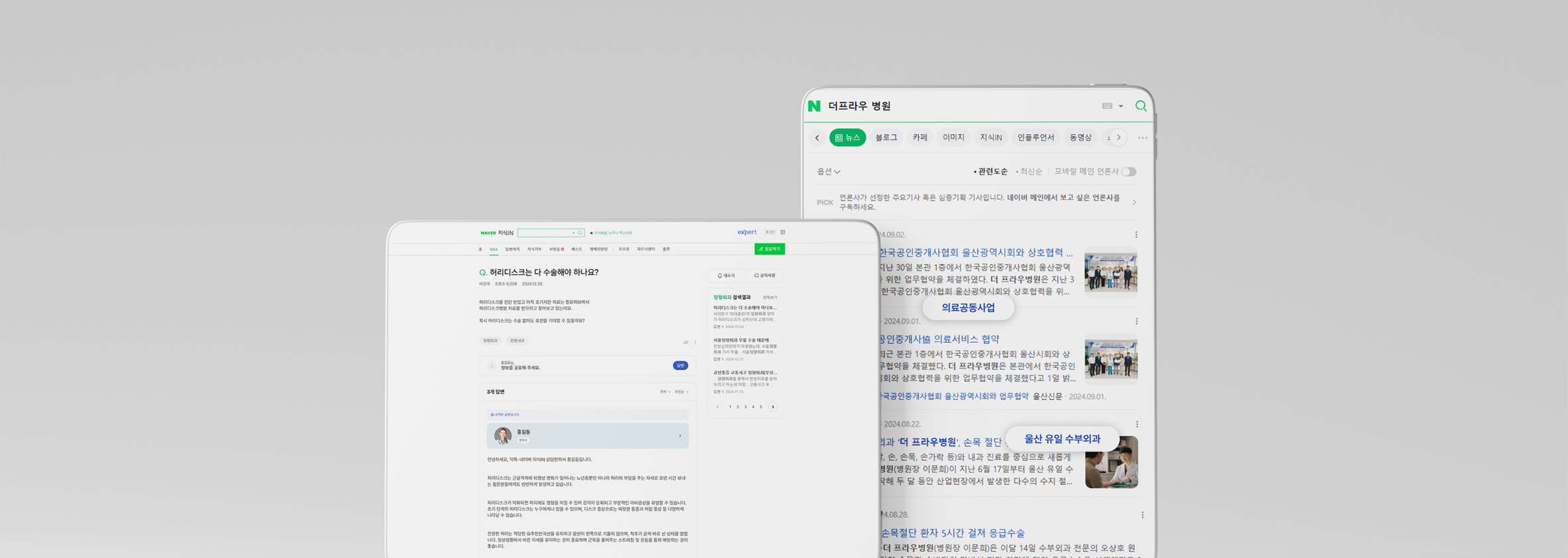
Task: Open the thumbnail of the doctor treating a patient
Action: [x=1111, y=462]
